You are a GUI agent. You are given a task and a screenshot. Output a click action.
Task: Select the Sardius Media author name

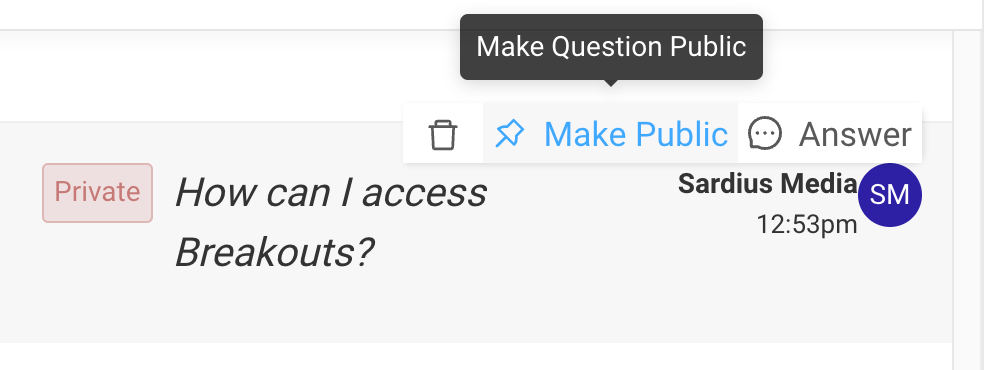click(x=767, y=184)
